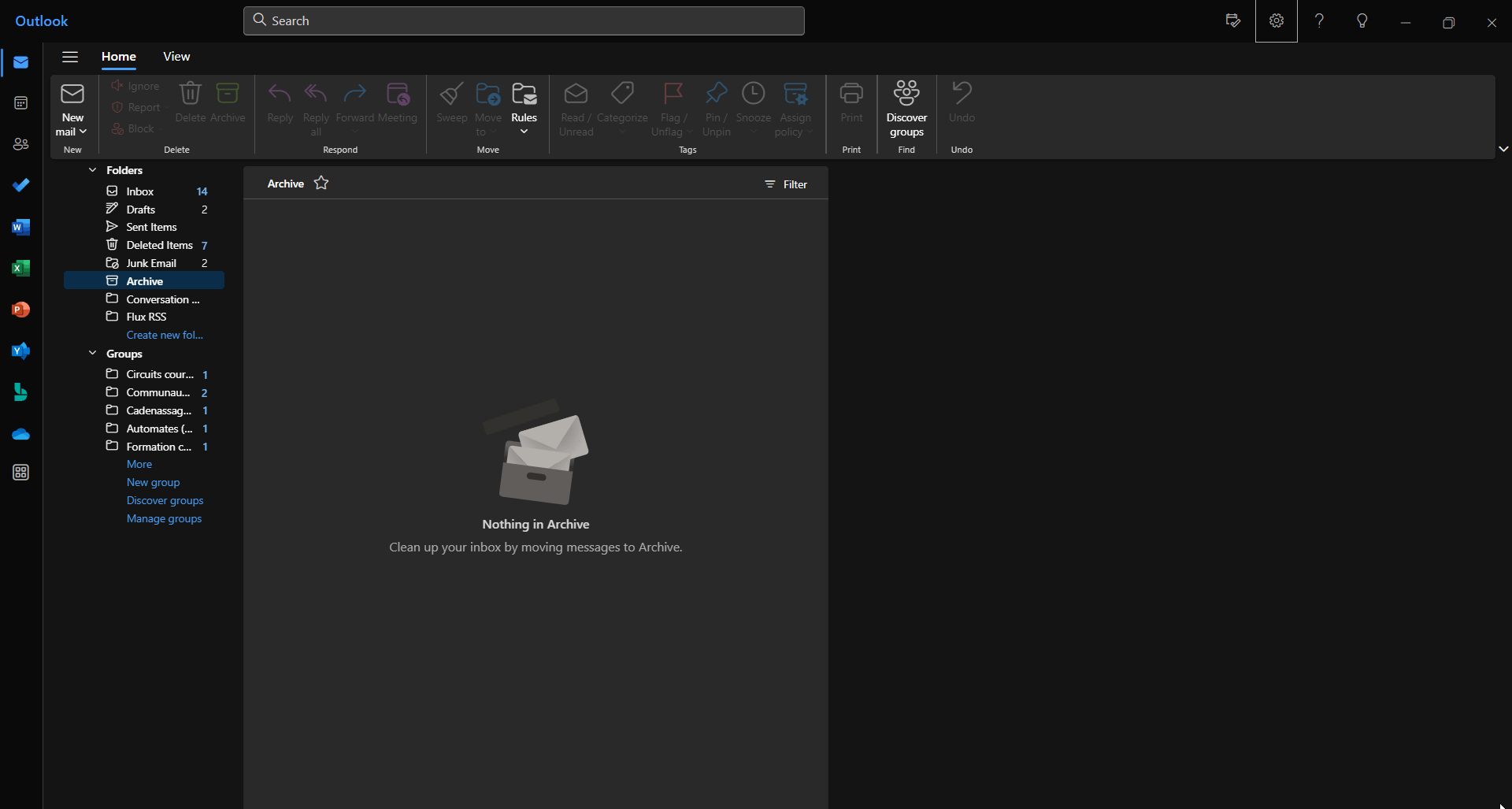The width and height of the screenshot is (1512, 809).
Task: Toggle the navigation pane hamburger button
Action: click(70, 57)
